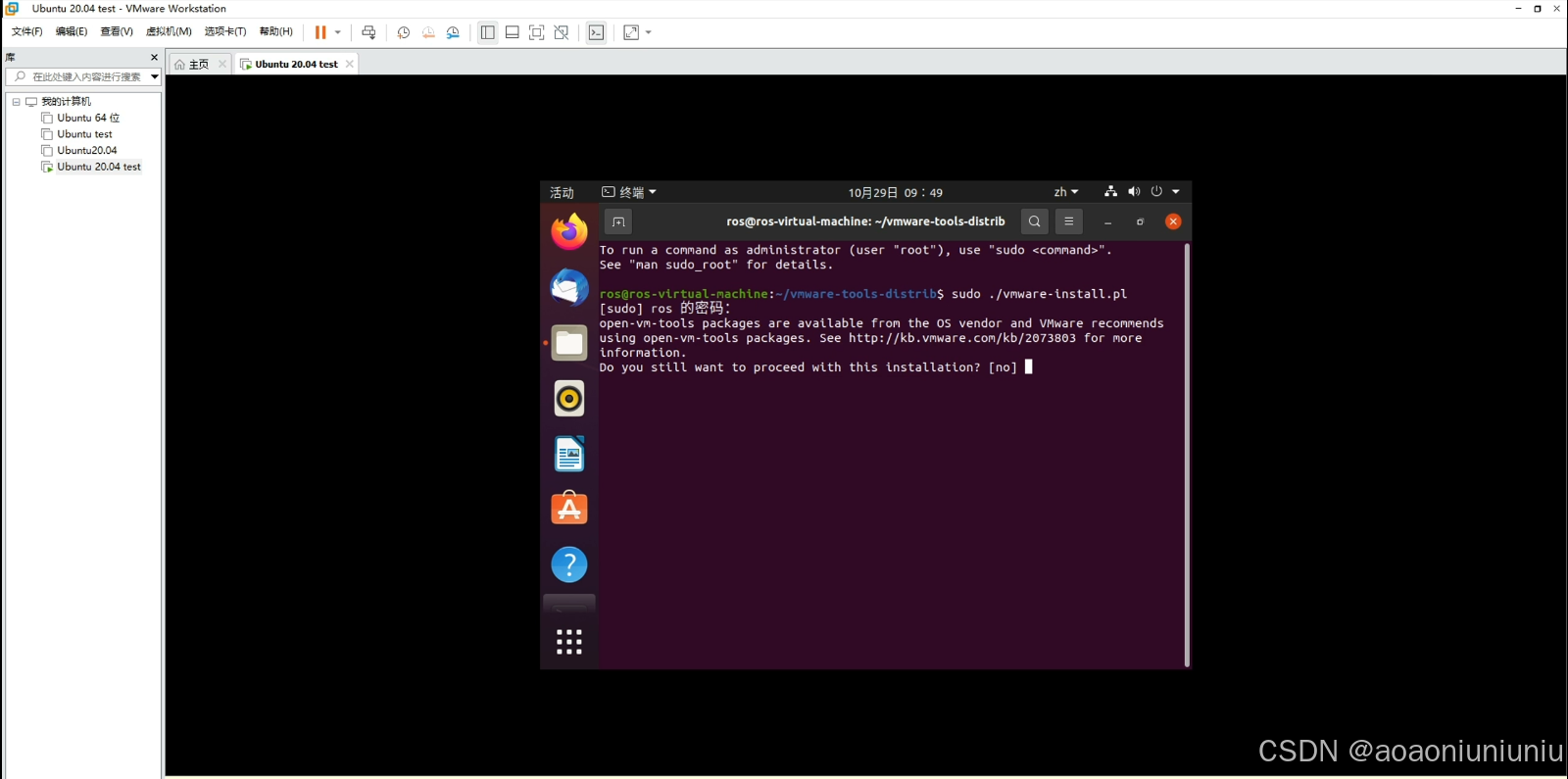Click the terminal search icon
1568x779 pixels.
pos(1034,221)
